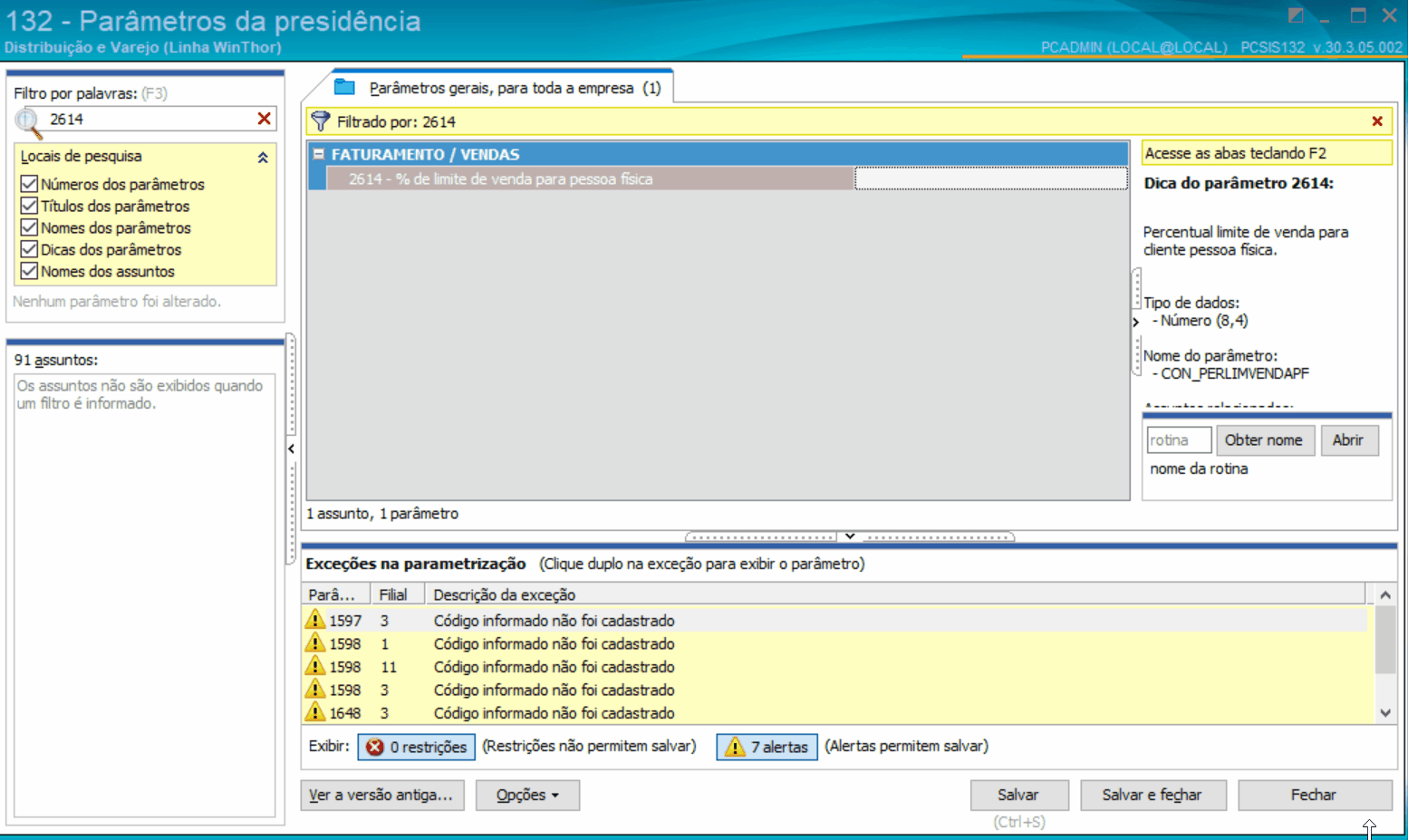Image resolution: width=1408 pixels, height=840 pixels.
Task: Collapse left panel with the splitter arrow
Action: tap(291, 449)
